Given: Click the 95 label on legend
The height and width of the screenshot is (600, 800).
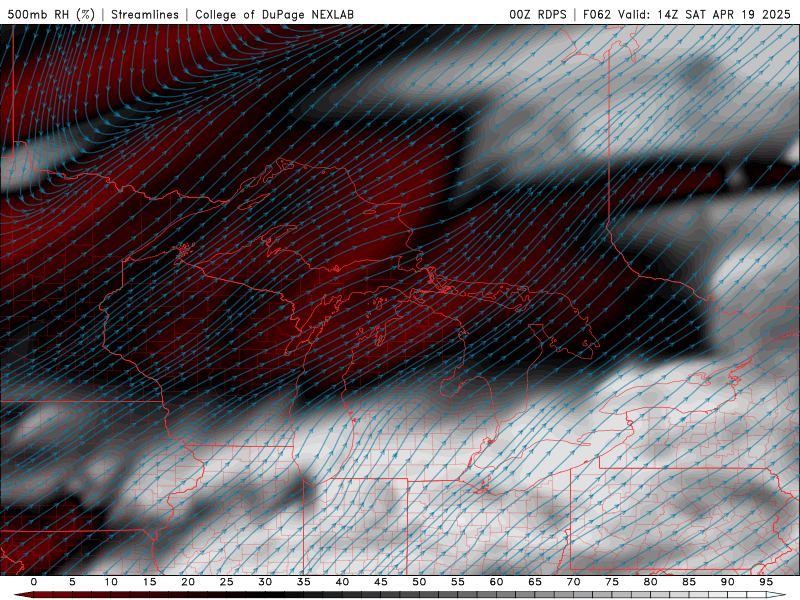Looking at the screenshot, I should pos(766,582).
